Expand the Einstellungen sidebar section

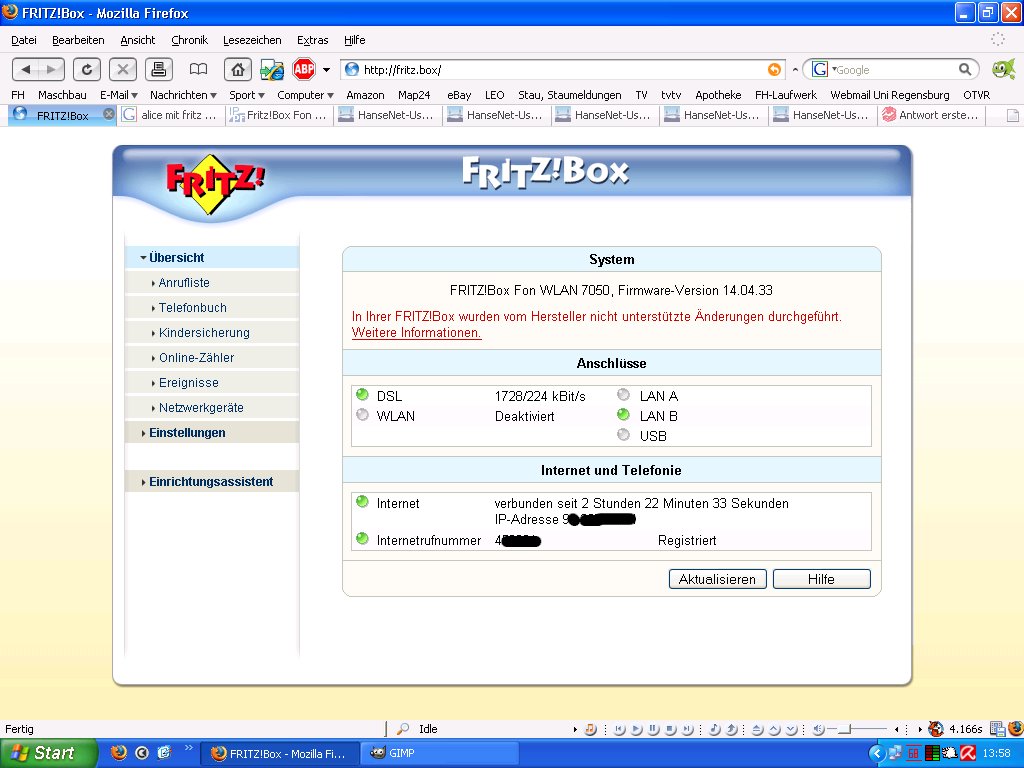(187, 433)
